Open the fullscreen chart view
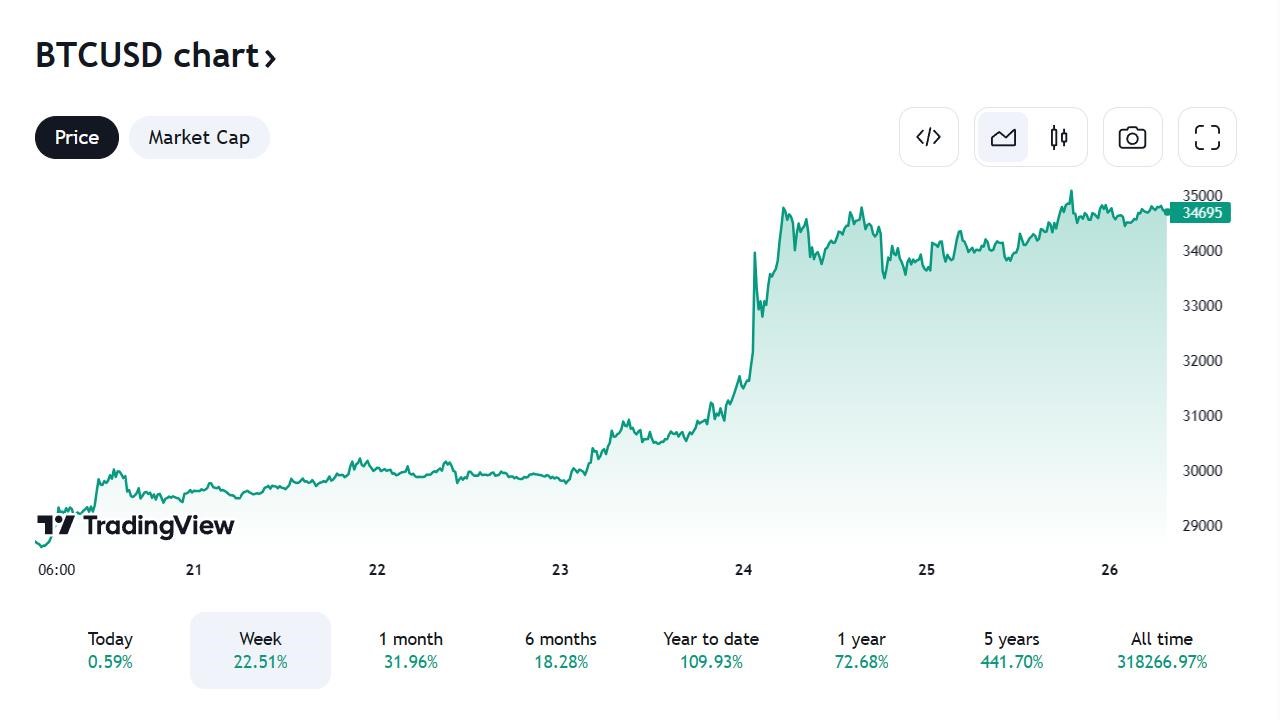 point(1207,137)
